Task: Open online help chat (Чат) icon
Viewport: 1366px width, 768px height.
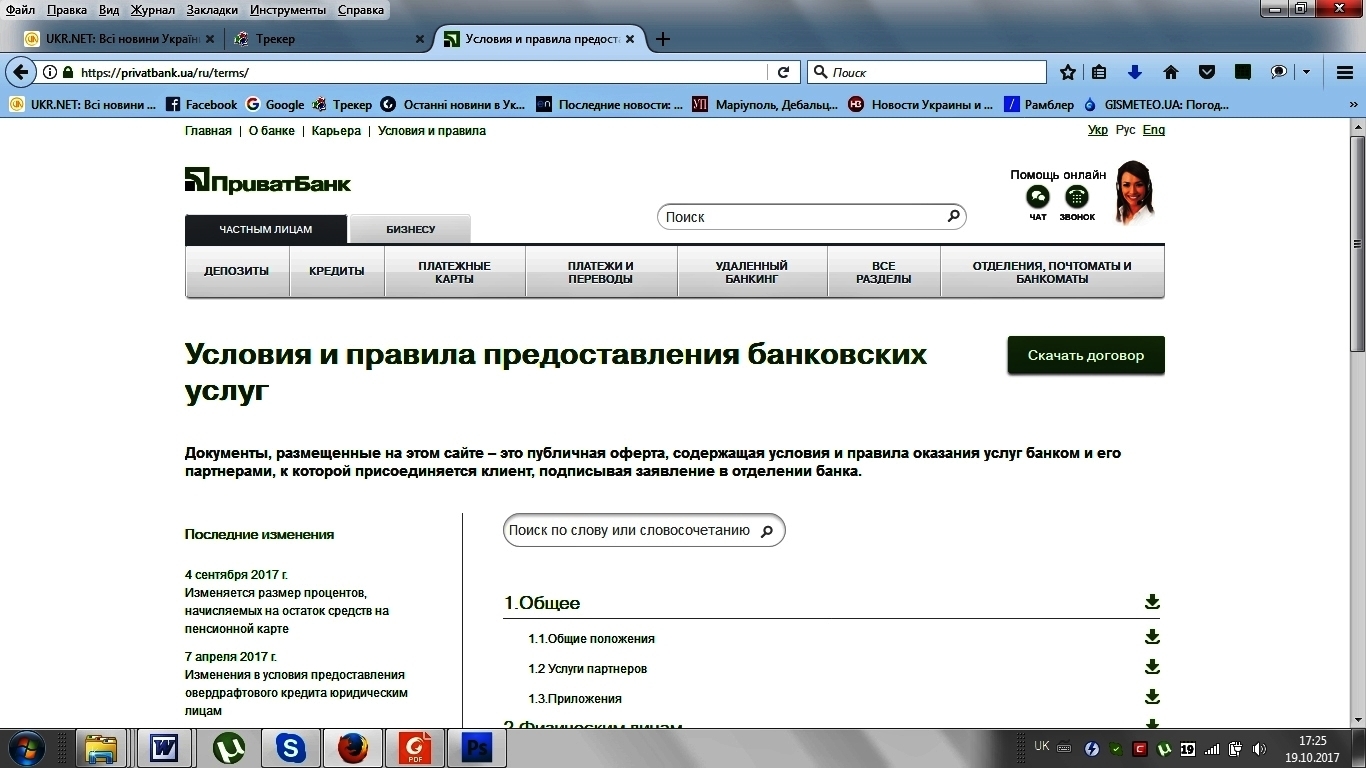Action: coord(1038,197)
